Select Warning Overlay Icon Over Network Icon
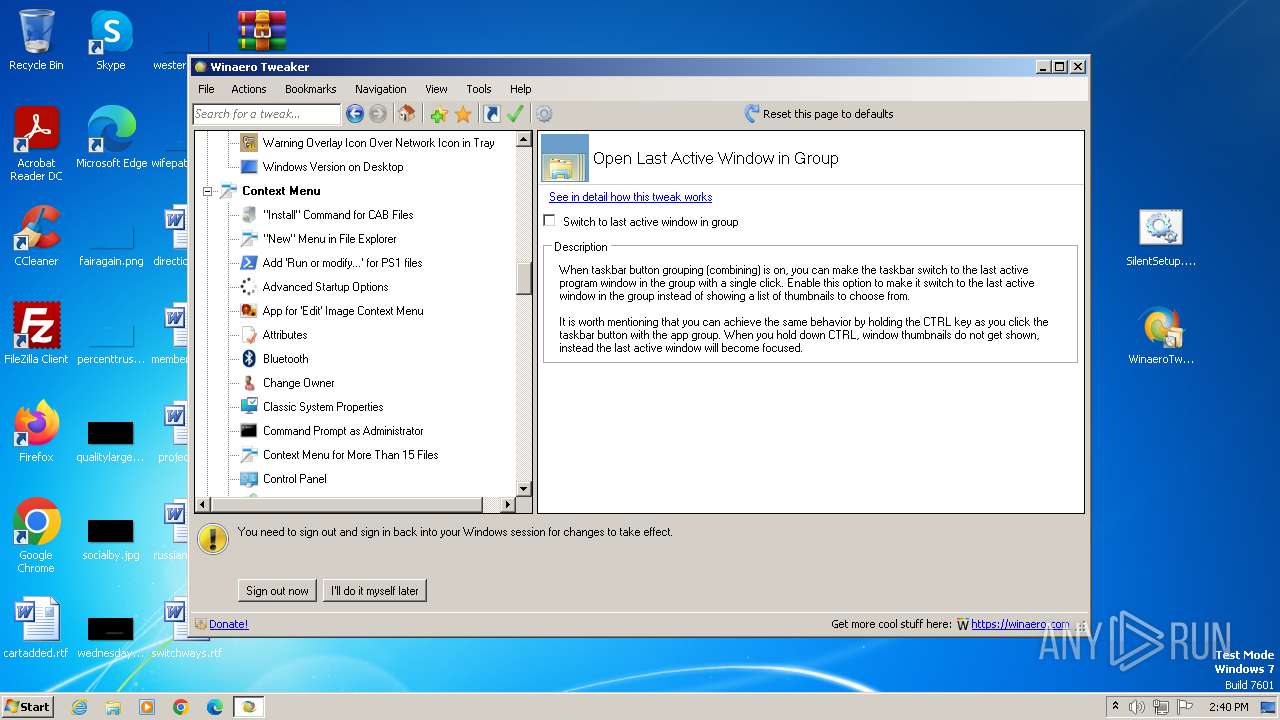The height and width of the screenshot is (720, 1280). pyautogui.click(x=379, y=143)
